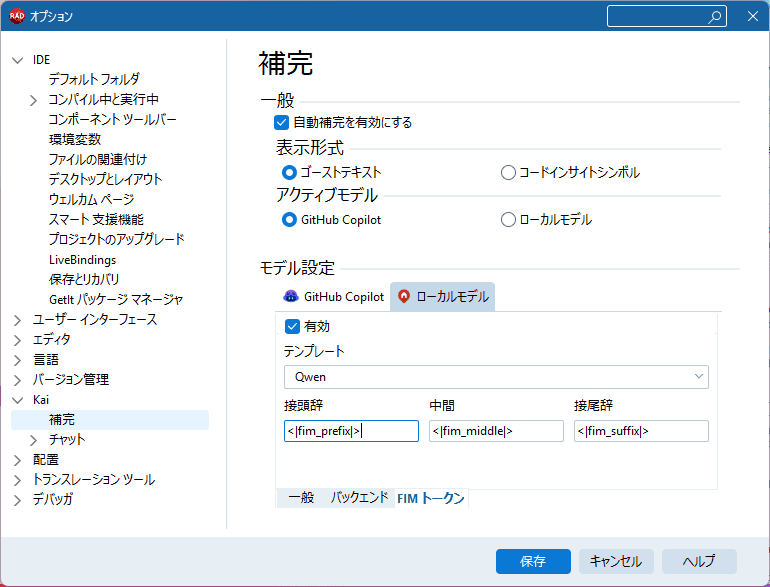Click the 保存 button

click(533, 561)
